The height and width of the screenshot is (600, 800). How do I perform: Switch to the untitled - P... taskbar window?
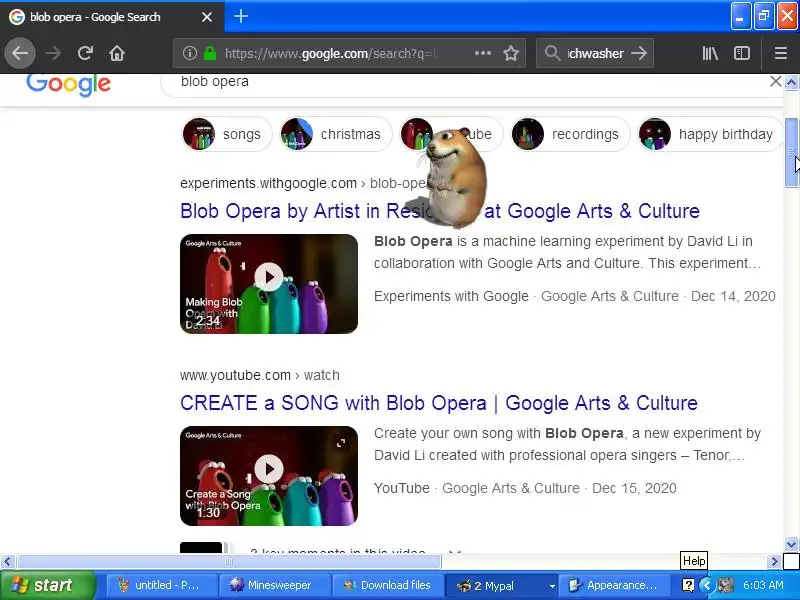point(160,585)
